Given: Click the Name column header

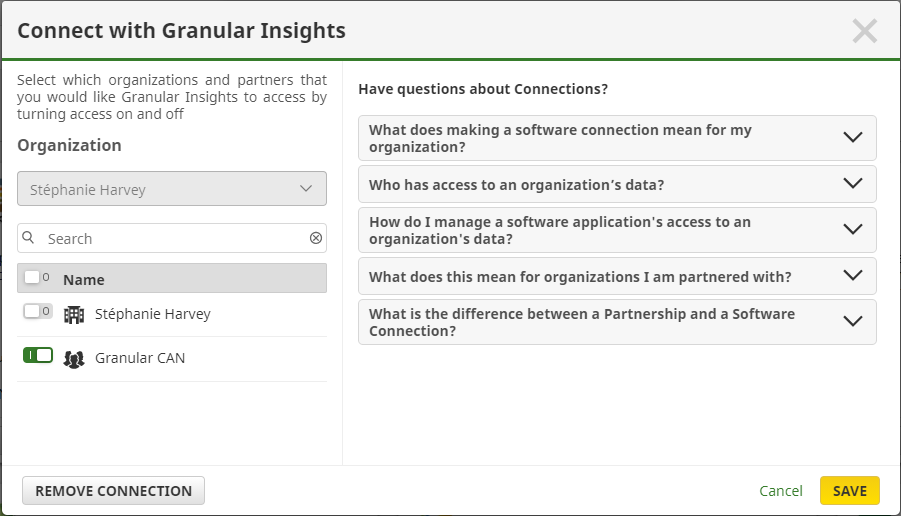Looking at the screenshot, I should pos(84,280).
